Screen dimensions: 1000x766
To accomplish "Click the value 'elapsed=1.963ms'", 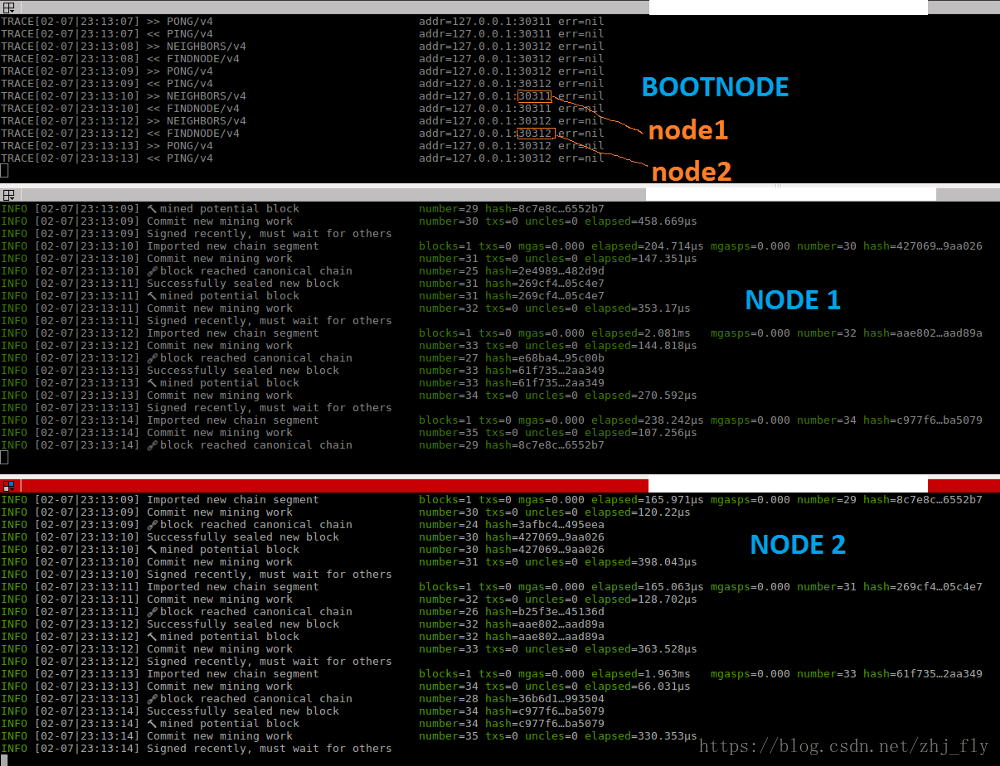I will tap(640, 674).
